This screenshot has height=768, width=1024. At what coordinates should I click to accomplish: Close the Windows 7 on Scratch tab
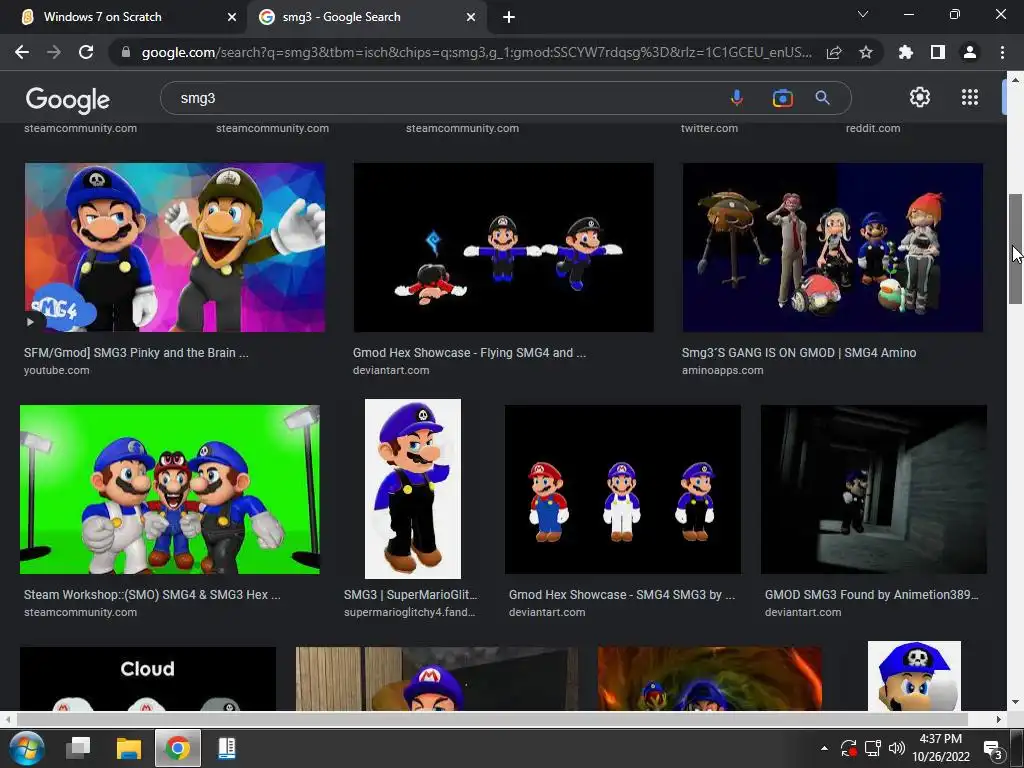pyautogui.click(x=232, y=17)
